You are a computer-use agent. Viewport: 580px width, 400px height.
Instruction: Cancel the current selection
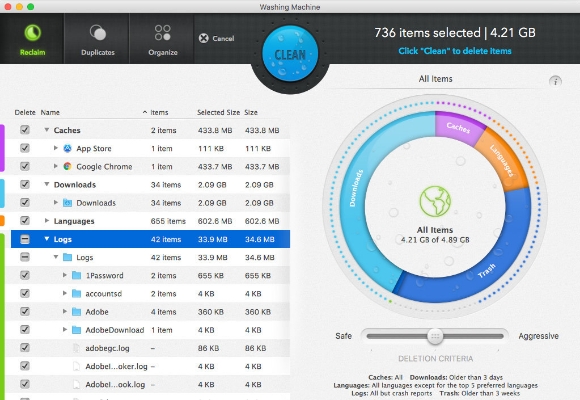(216, 38)
